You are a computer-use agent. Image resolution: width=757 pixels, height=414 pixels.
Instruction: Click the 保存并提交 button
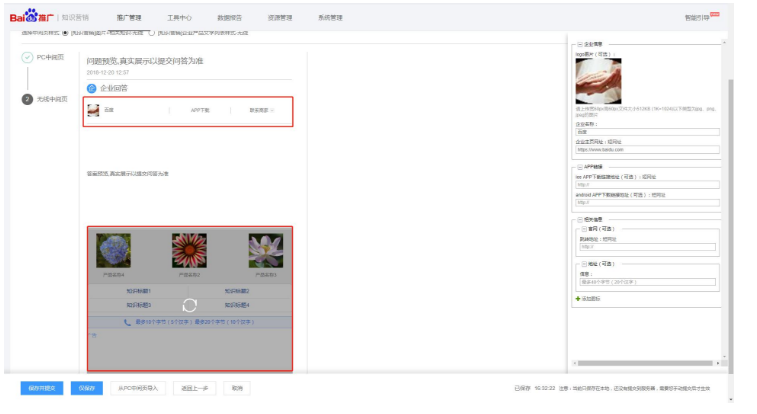point(42,387)
